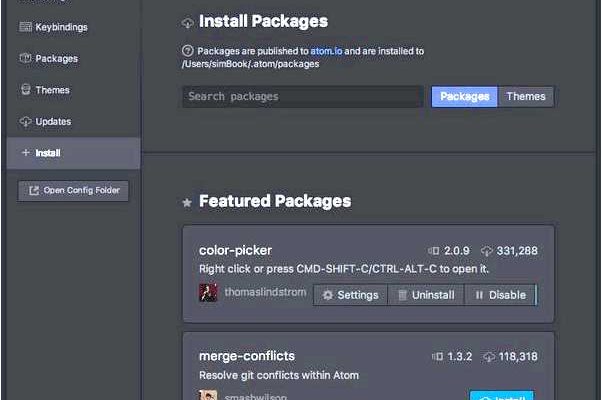Click the cloud icon next to Install Packages heading
The height and width of the screenshot is (400, 602).
pos(187,23)
